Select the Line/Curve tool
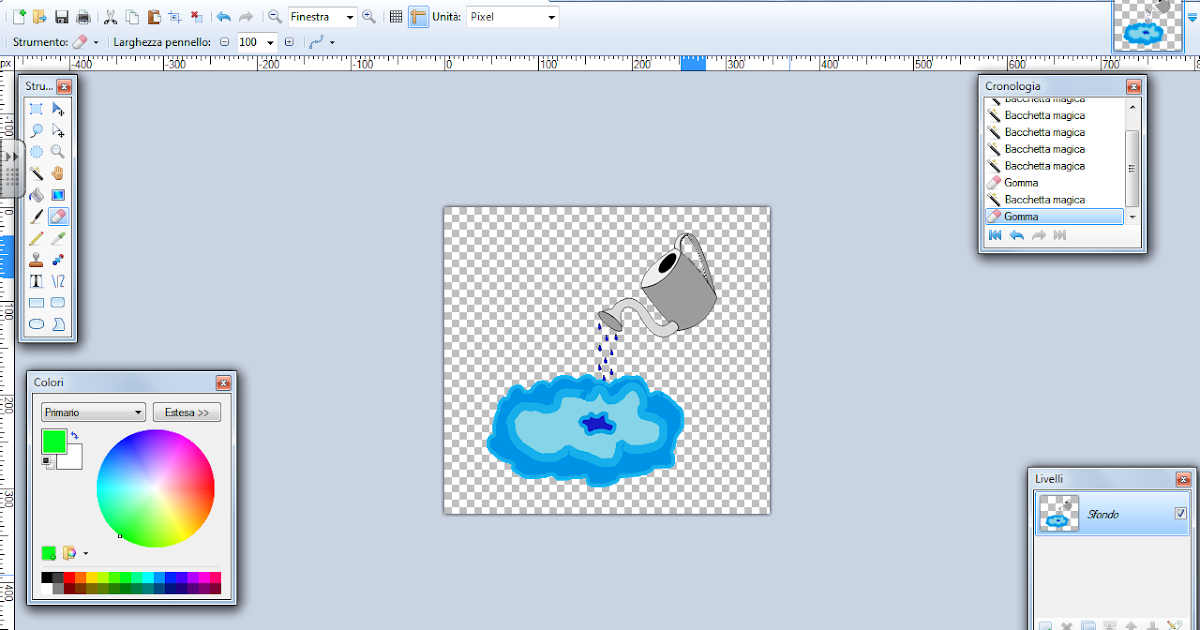 coord(58,281)
